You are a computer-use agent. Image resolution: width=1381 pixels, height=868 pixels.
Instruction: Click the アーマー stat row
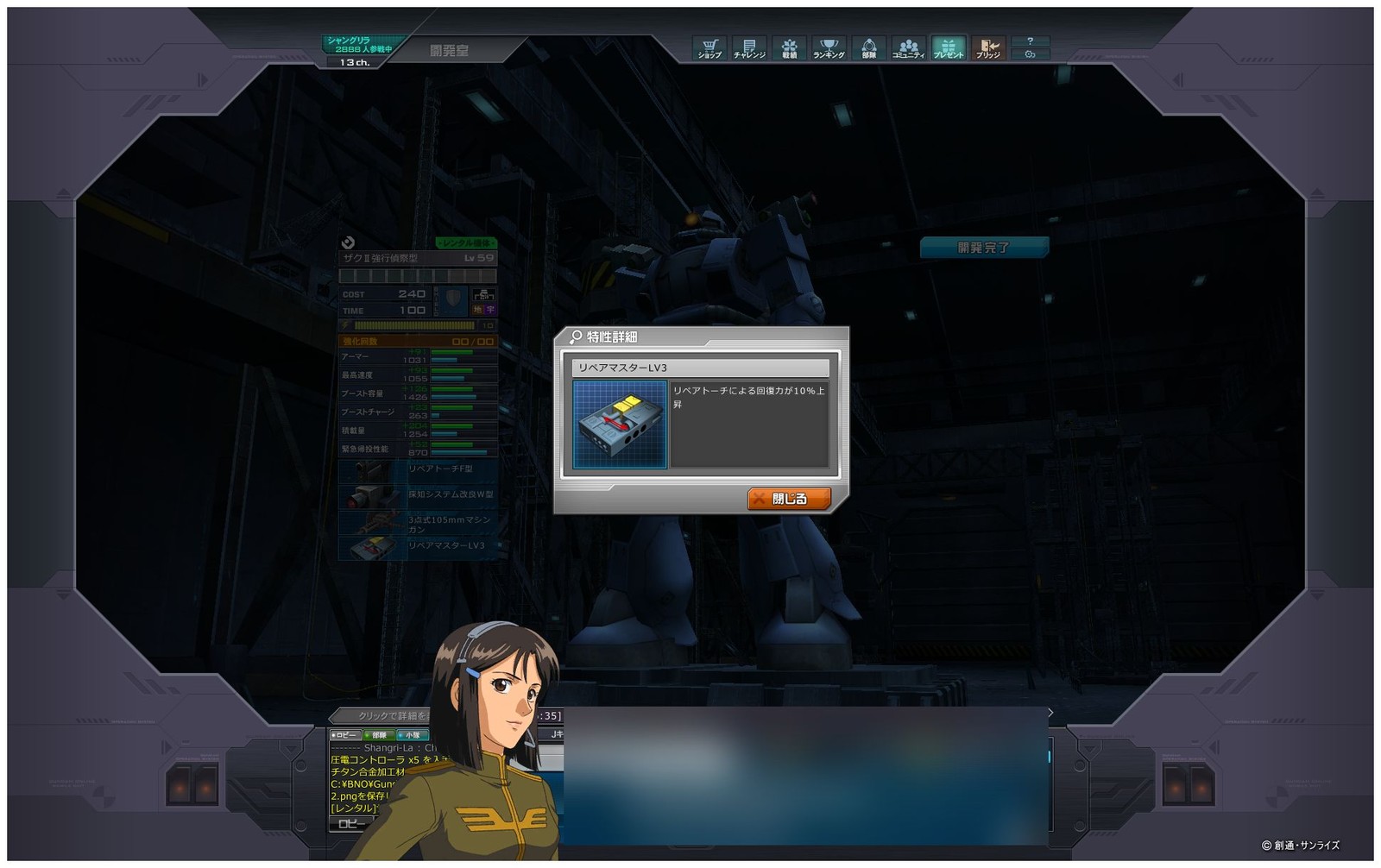[x=418, y=356]
